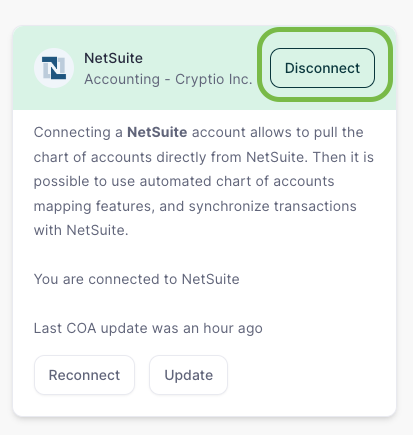Click the 'Cryptio Inc.' company name
Screen dimensions: 413x435
[214, 79]
